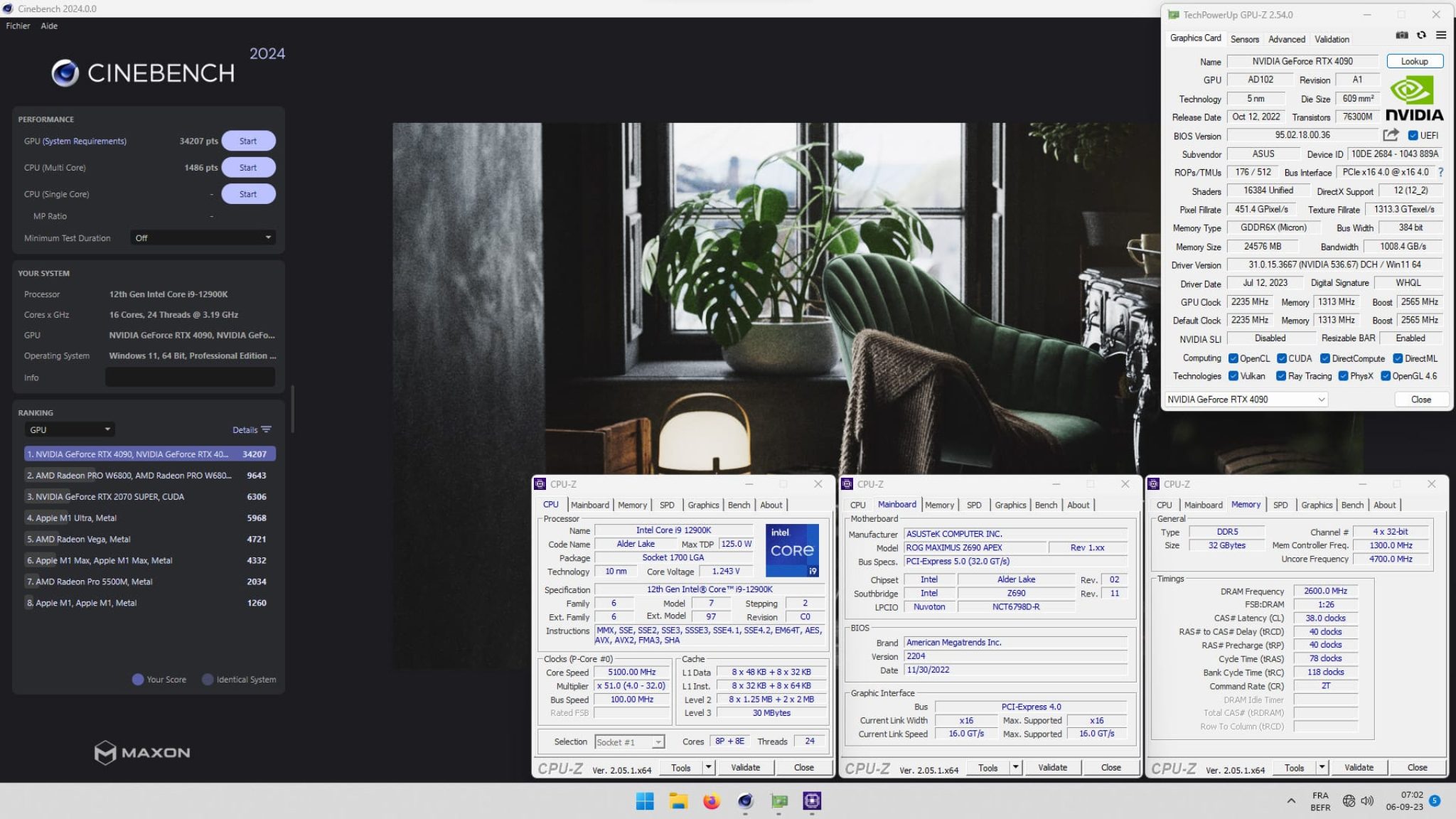The width and height of the screenshot is (1456, 819).
Task: Switch to the Sensors tab in GPU-Z
Action: pos(1244,39)
